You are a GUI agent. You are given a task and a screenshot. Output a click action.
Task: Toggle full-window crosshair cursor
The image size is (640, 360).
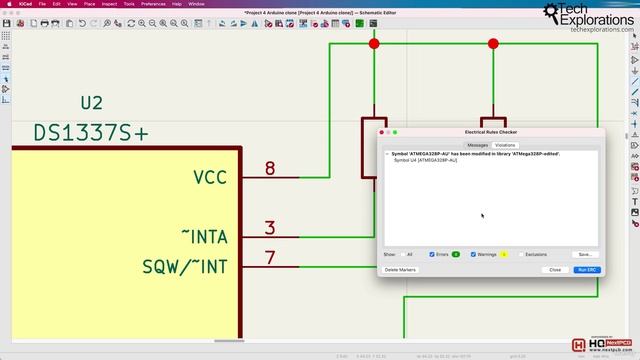pyautogui.click(x=6, y=79)
